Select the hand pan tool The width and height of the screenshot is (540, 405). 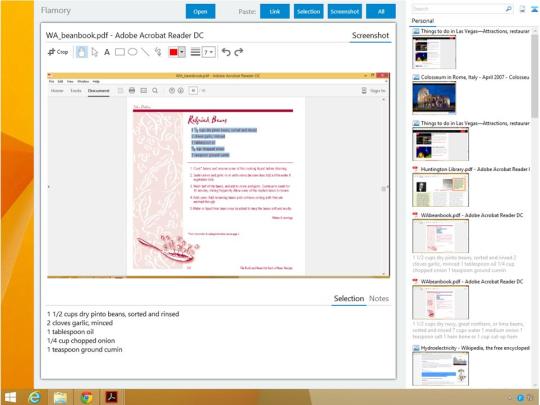(82, 52)
